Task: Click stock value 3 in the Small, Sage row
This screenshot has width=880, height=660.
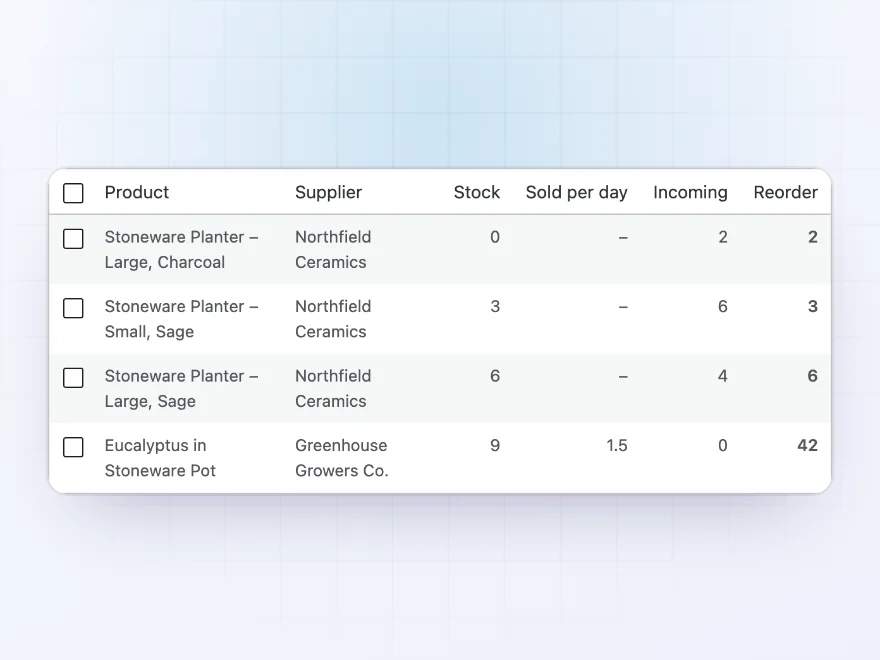Action: pos(494,306)
